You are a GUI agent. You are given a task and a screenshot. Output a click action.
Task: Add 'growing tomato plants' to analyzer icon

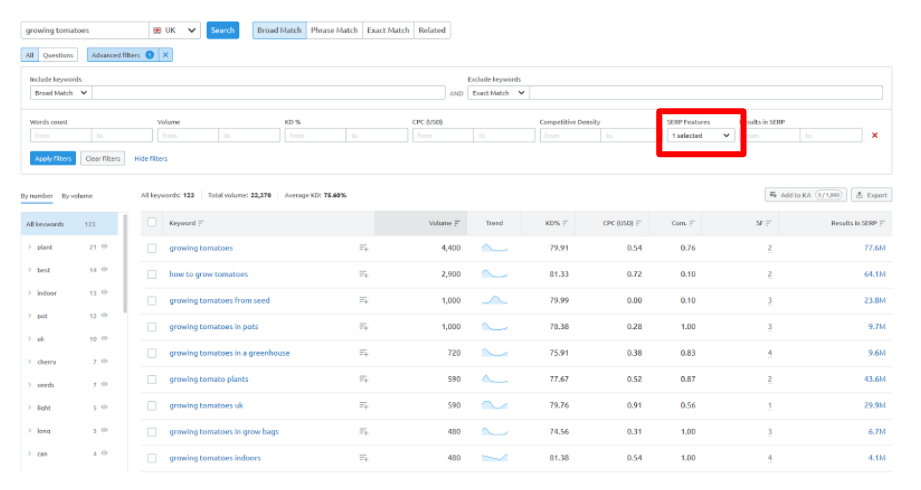[364, 380]
